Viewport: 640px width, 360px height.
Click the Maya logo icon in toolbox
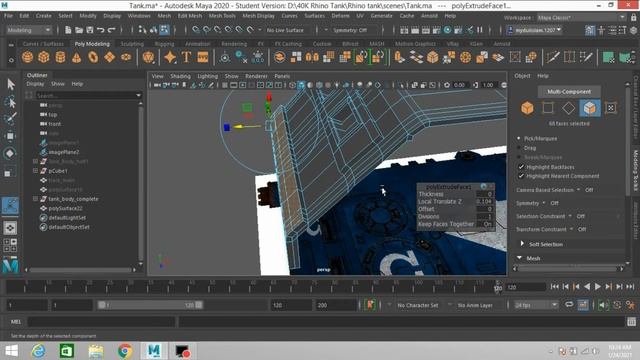(x=10, y=265)
